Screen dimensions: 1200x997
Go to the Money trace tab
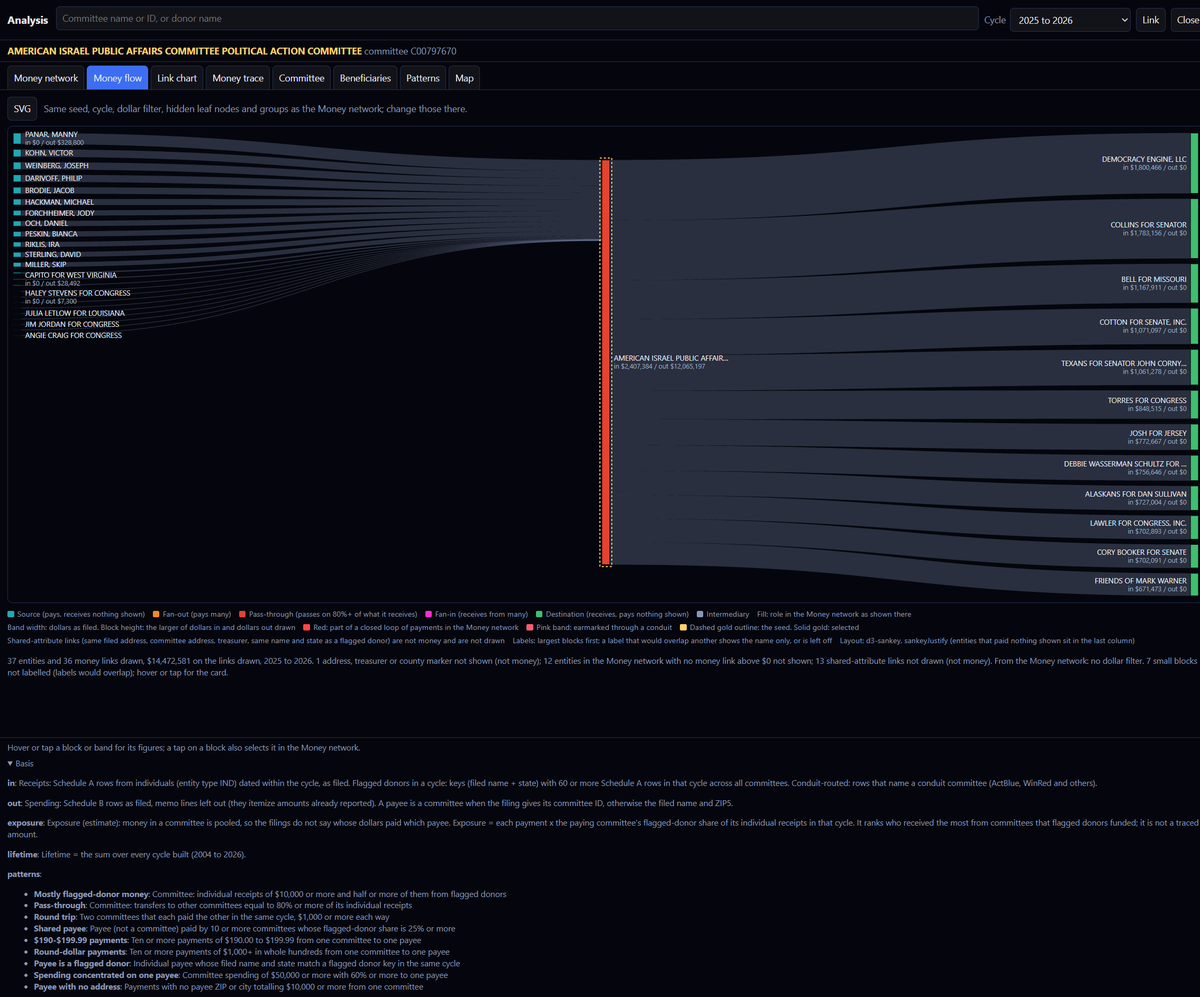238,78
